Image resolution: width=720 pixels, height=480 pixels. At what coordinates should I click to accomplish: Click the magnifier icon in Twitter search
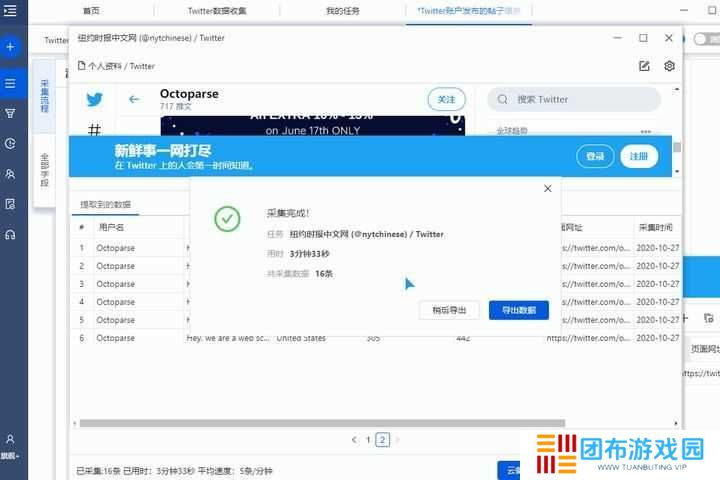tap(503, 99)
